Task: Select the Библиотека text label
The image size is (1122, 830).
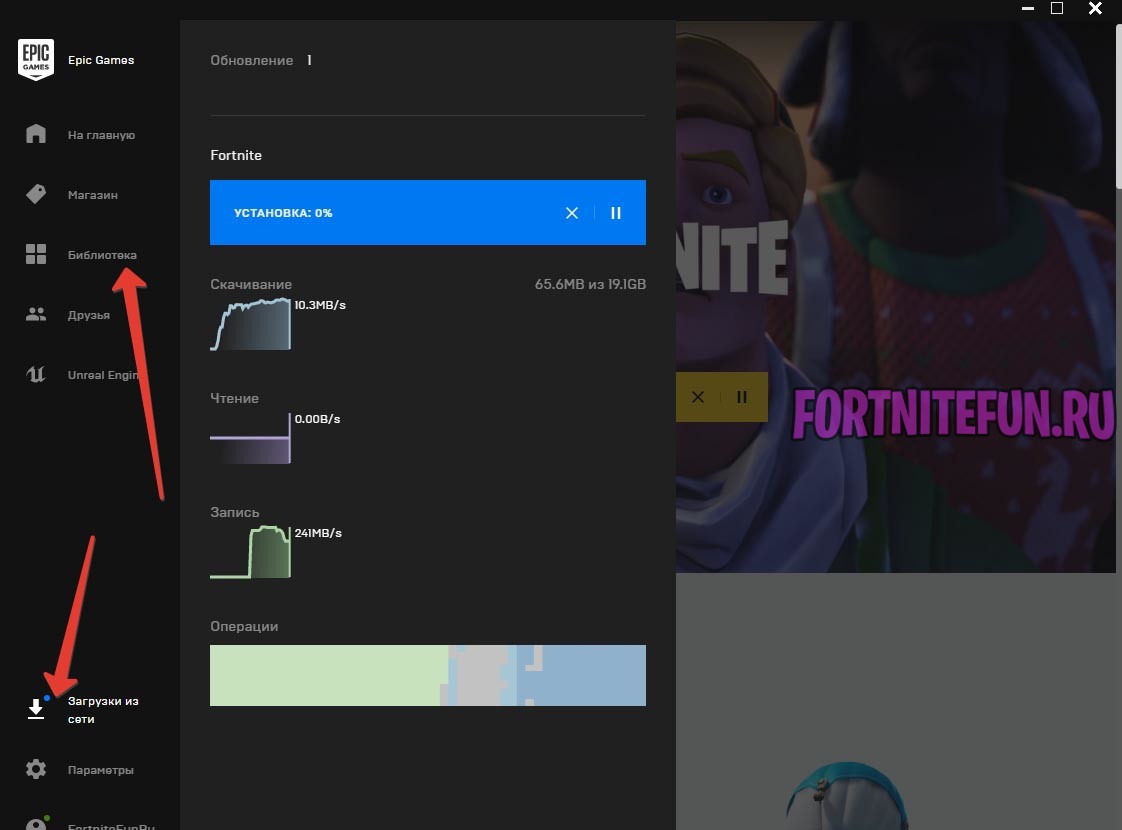Action: tap(102, 255)
